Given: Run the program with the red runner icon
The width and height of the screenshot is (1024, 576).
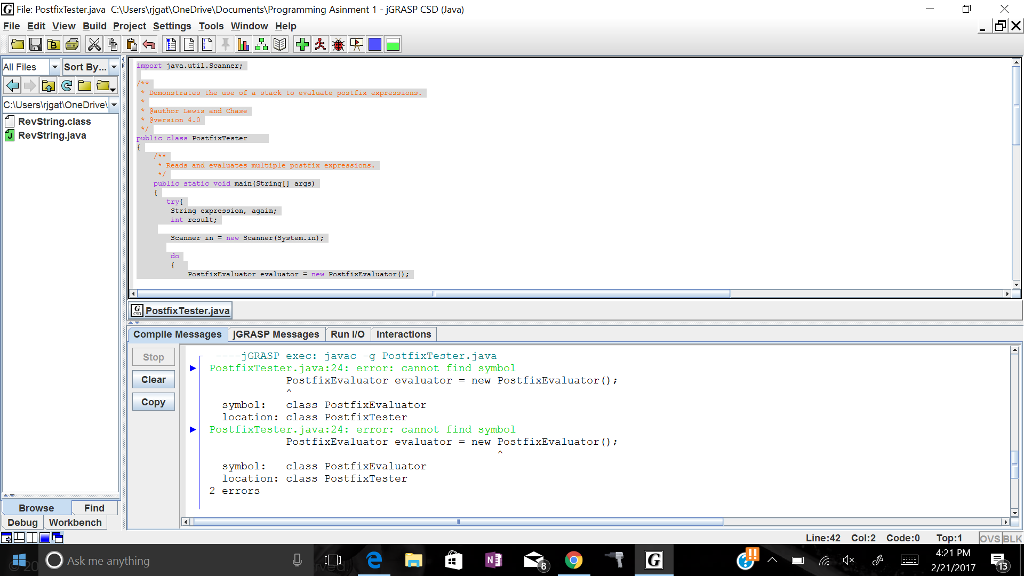Looking at the screenshot, I should click(320, 44).
